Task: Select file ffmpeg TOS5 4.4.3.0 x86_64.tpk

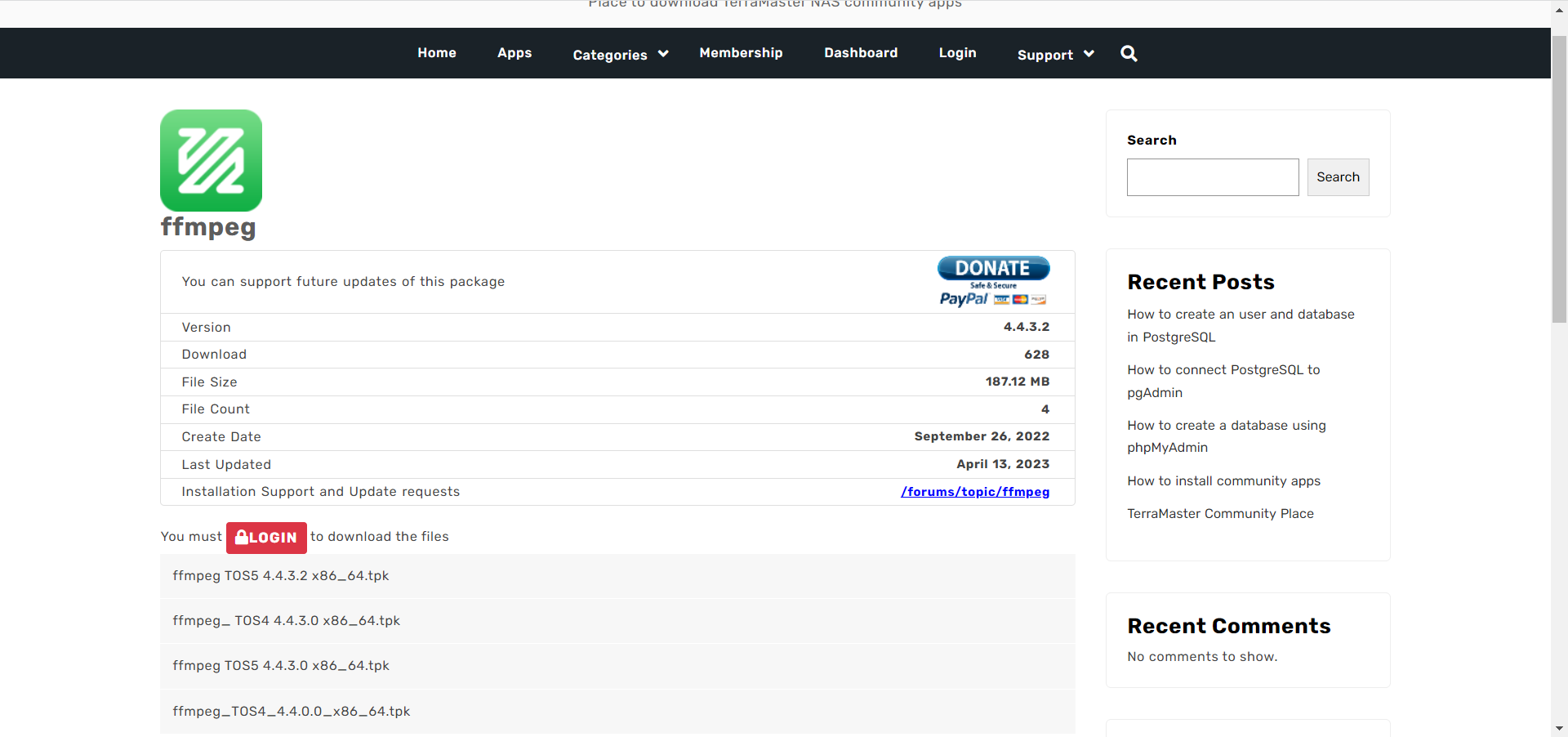Action: click(x=617, y=666)
